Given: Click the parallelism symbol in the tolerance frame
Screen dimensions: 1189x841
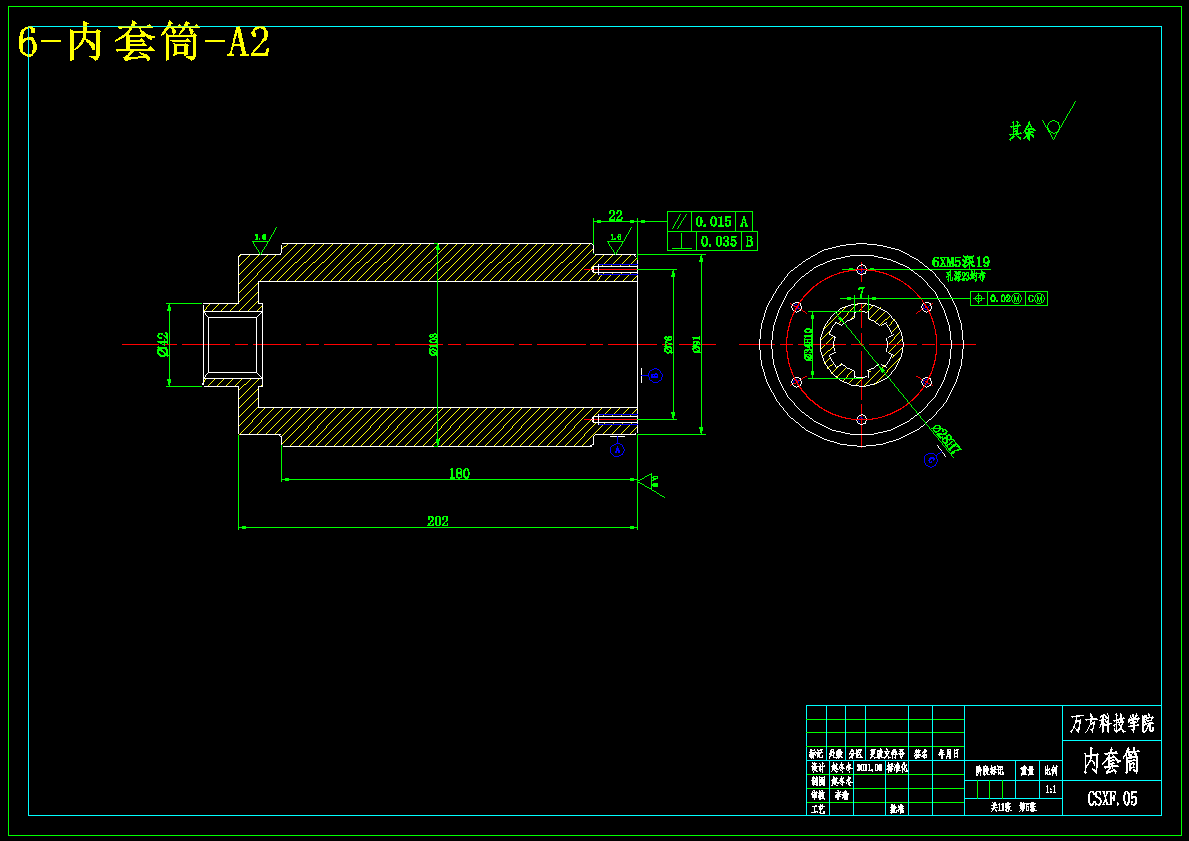Looking at the screenshot, I should pos(679,221).
